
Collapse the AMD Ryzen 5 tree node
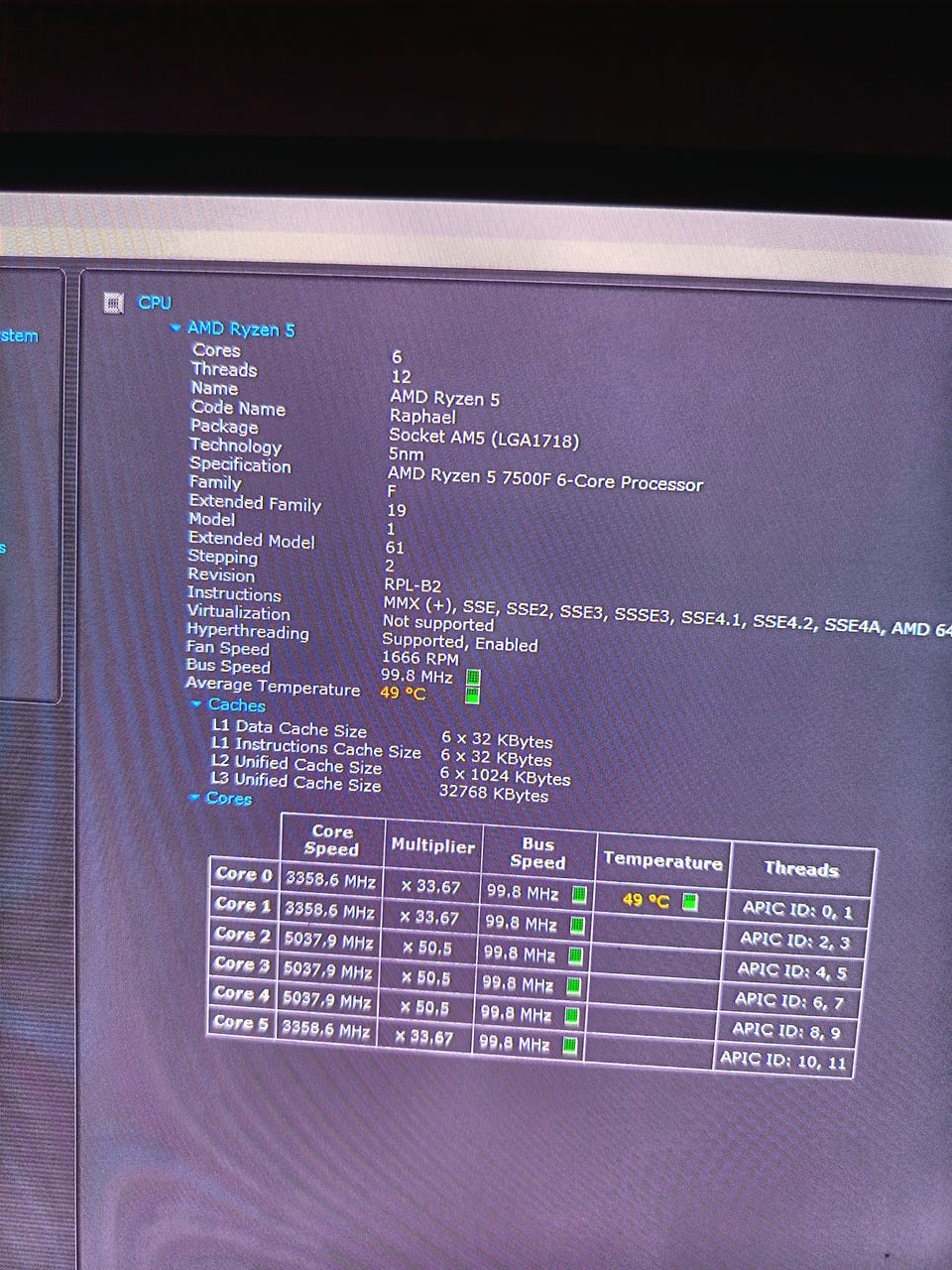[x=176, y=326]
